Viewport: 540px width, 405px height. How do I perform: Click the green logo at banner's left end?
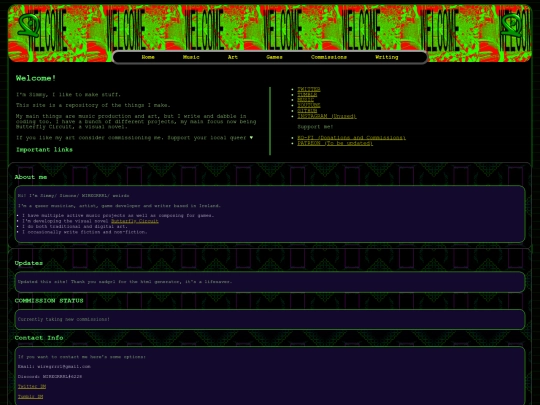pyautogui.click(x=29, y=25)
